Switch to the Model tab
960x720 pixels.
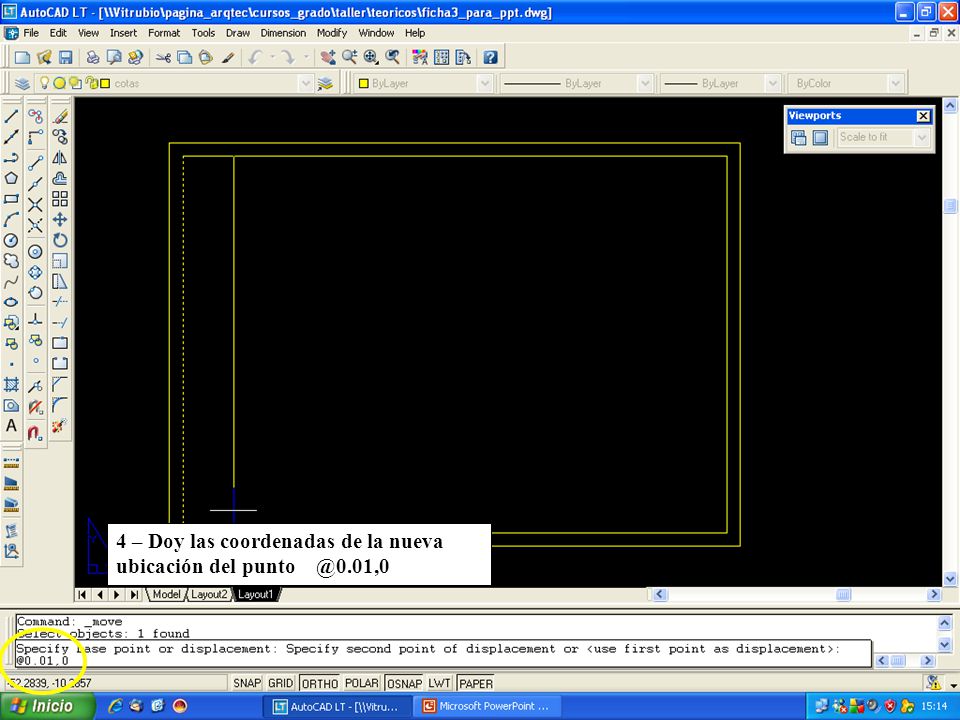[166, 594]
